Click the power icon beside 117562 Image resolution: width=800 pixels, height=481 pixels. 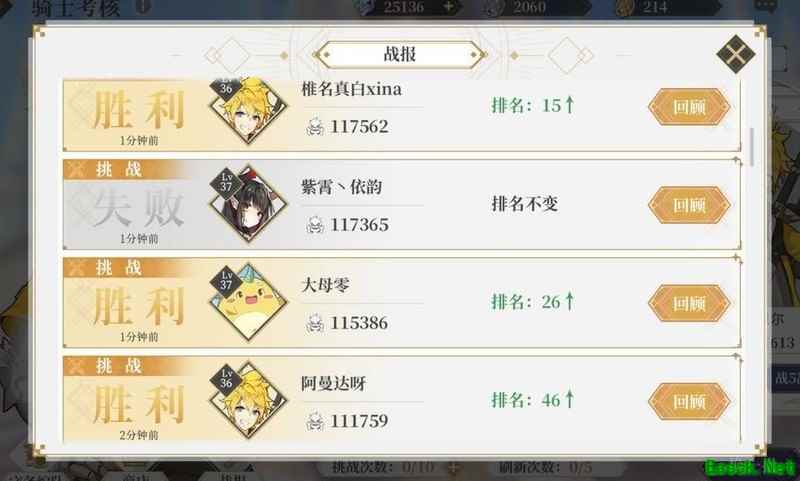[315, 126]
